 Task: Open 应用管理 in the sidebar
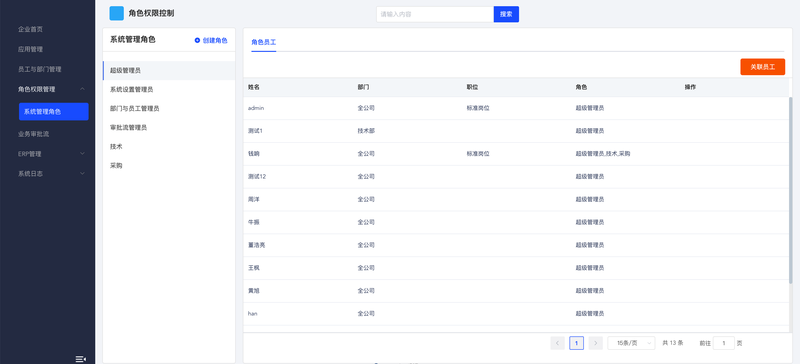[x=31, y=50]
